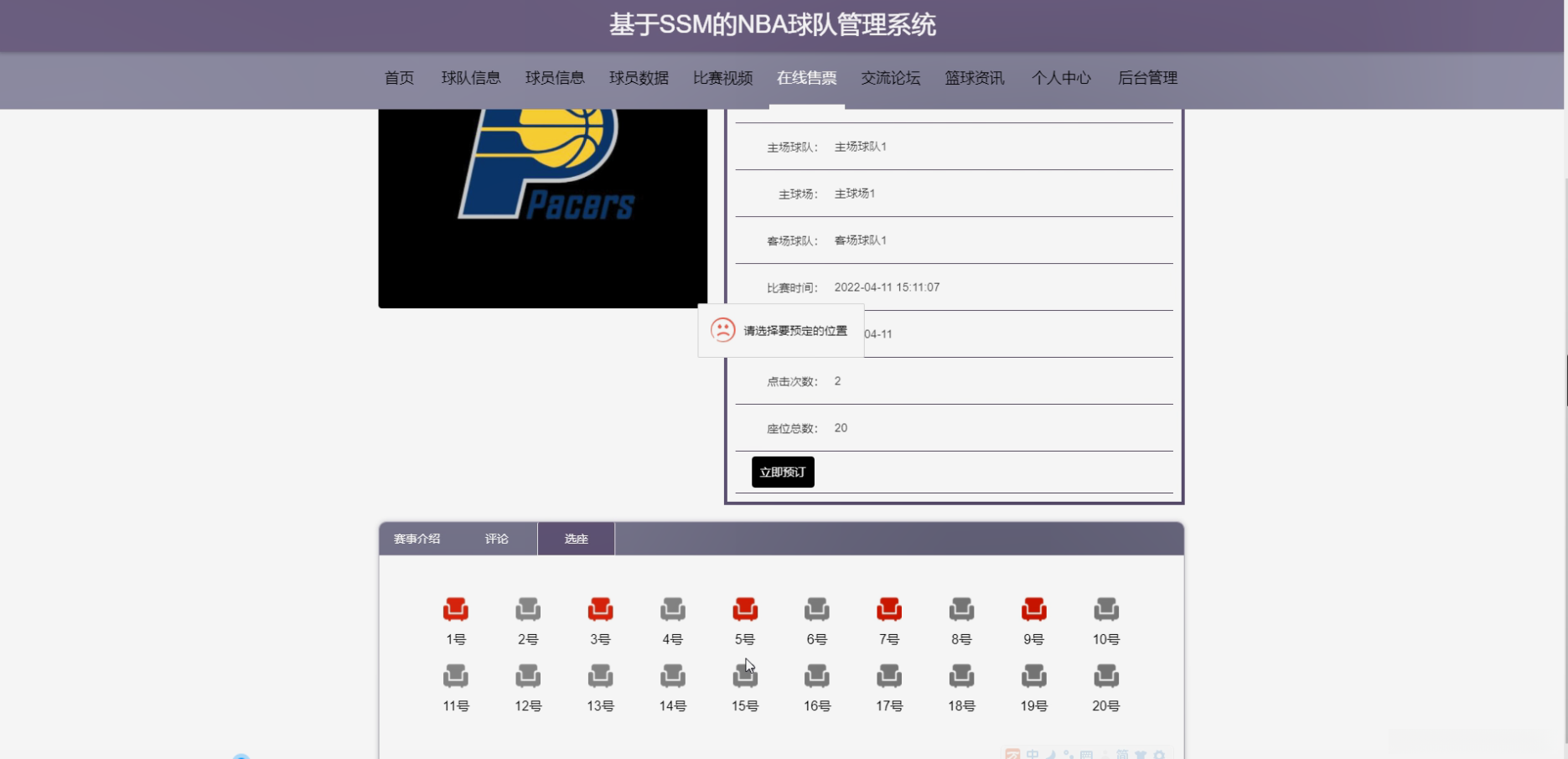Screen dimensions: 1568x759
Task: Pick the 20号 seat
Action: (1106, 675)
